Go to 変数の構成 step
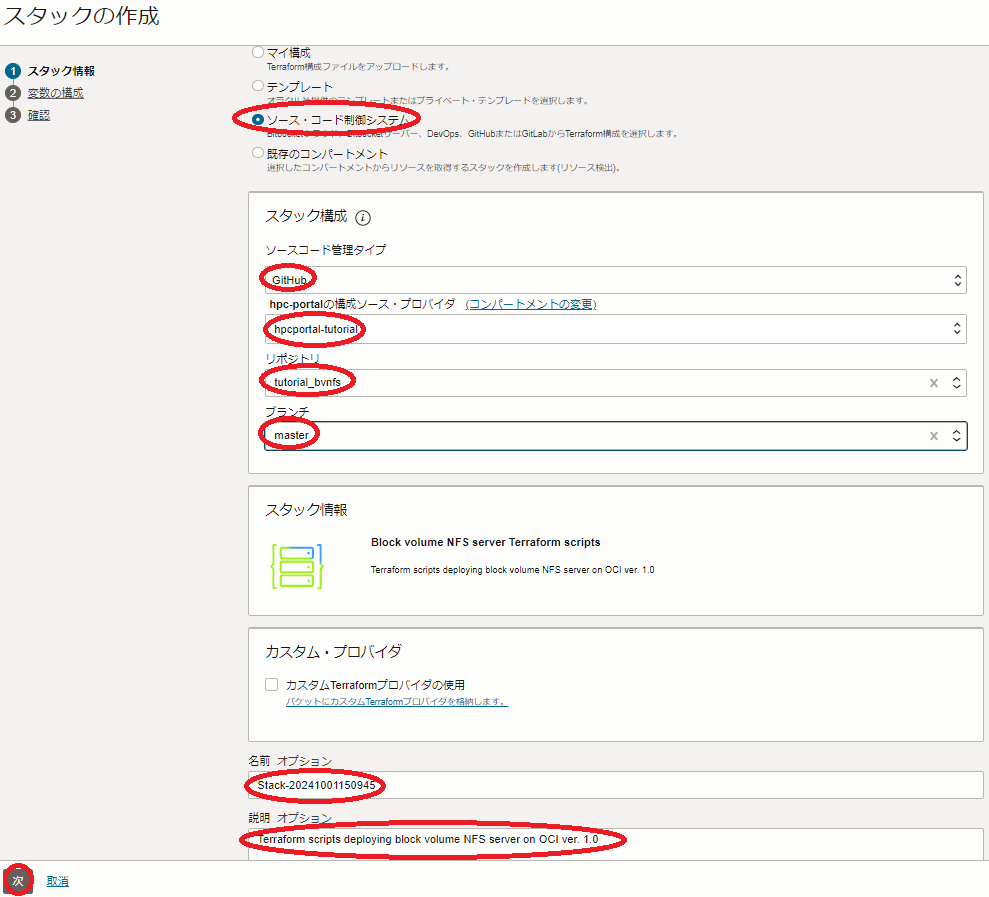 point(55,93)
